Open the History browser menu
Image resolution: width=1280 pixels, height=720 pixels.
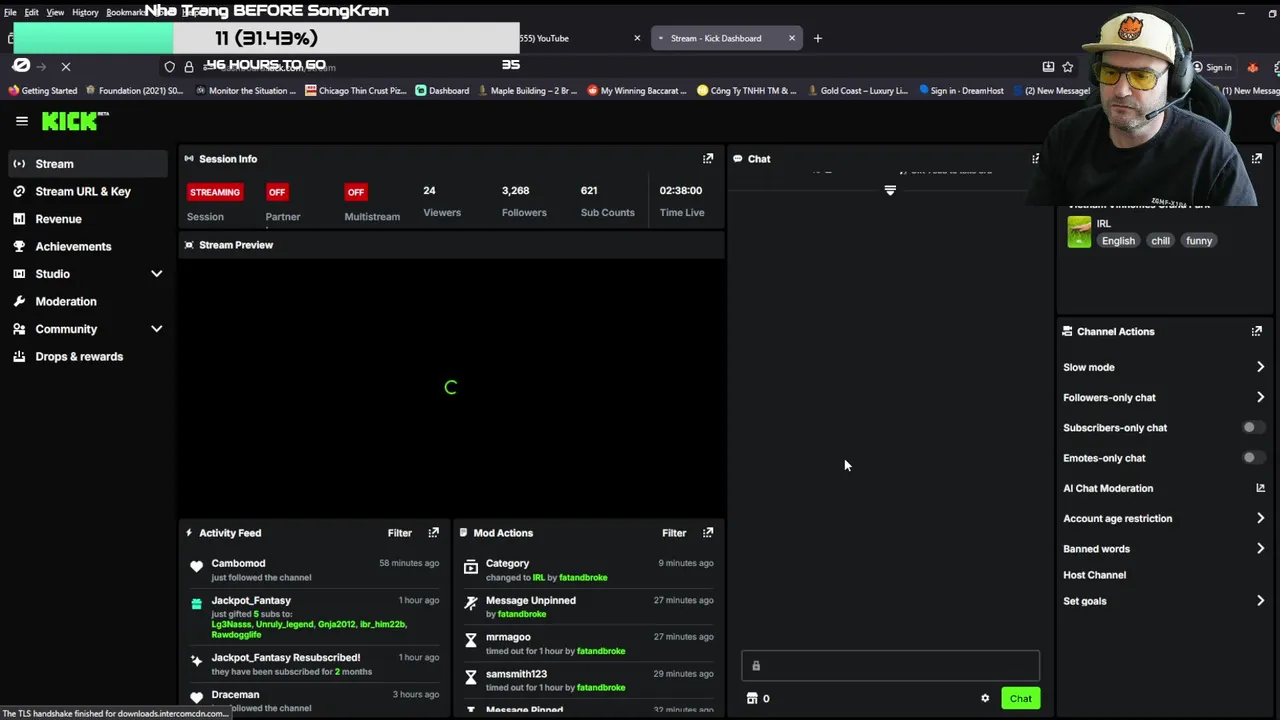point(85,12)
